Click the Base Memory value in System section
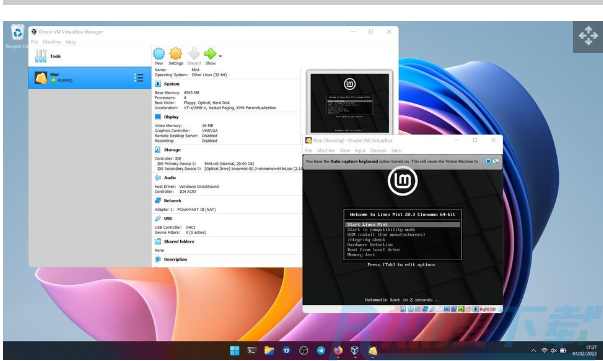Screen dimensions: 603x361 [192, 93]
